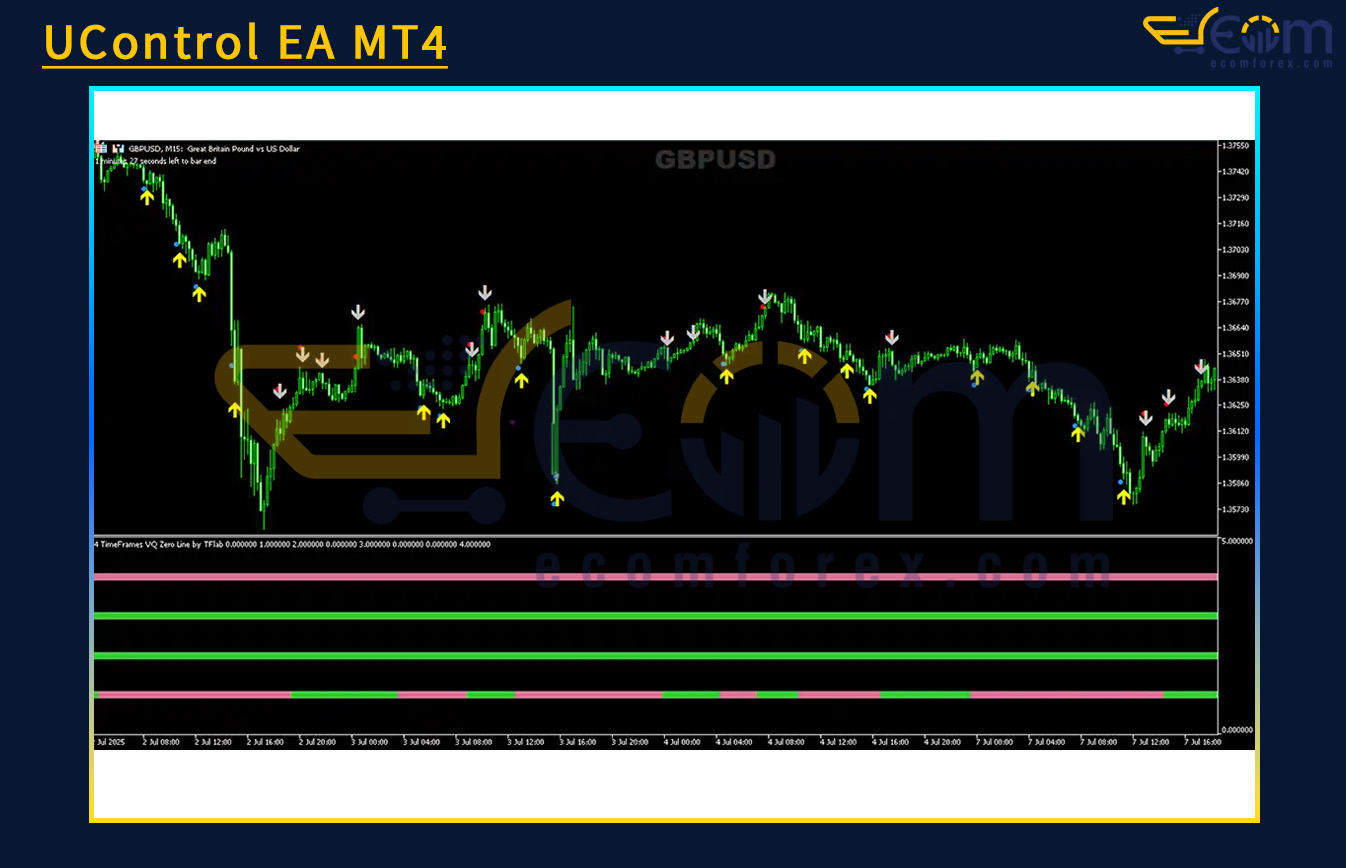Click the 'UControl EA MT4' heading
The width and height of the screenshot is (1346, 868).
[245, 43]
